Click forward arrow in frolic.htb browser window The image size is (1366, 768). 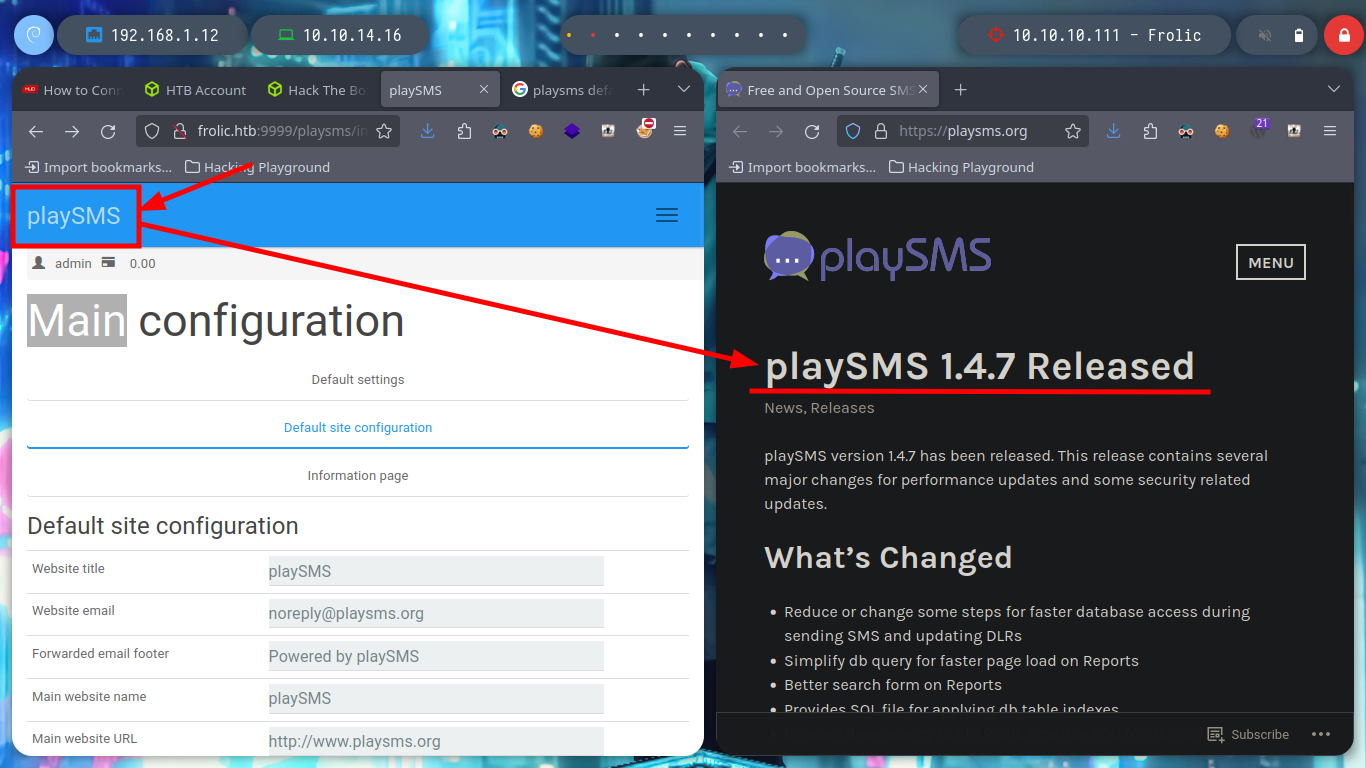72,131
